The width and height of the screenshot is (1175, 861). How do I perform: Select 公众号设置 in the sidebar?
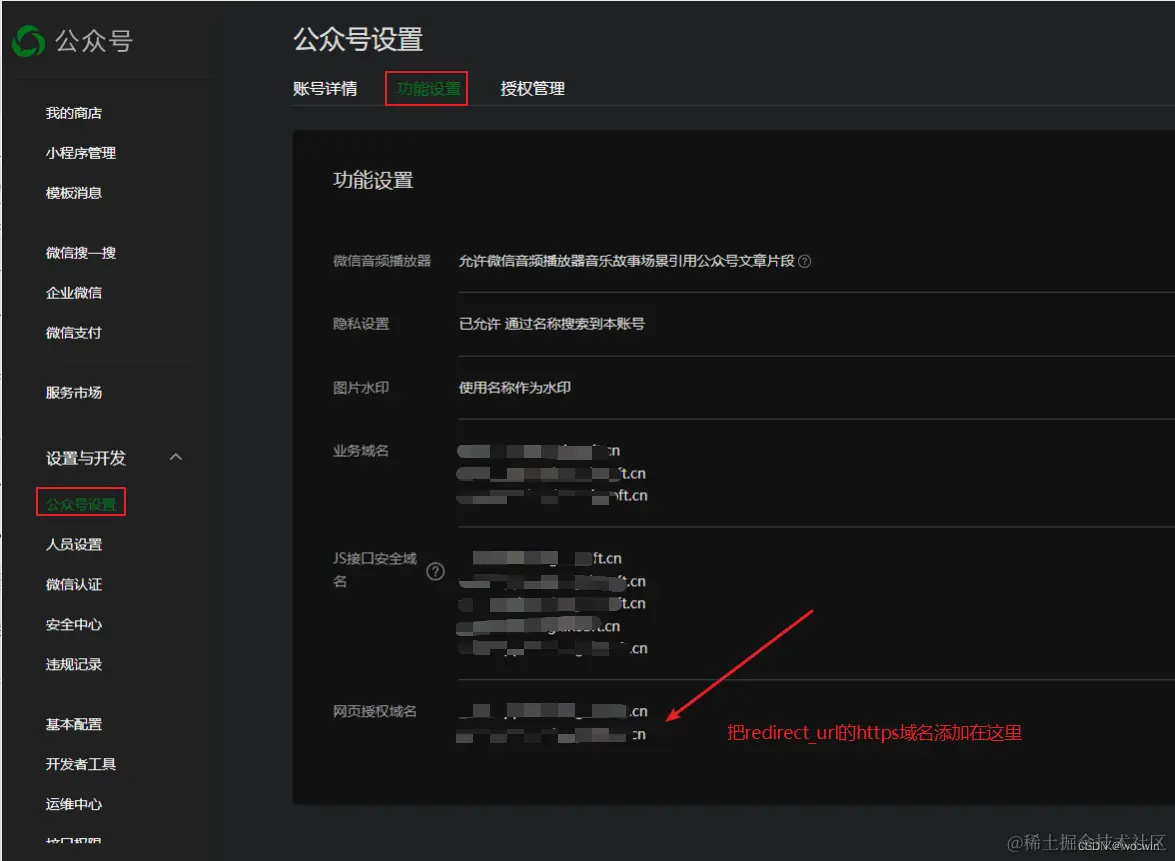point(80,502)
